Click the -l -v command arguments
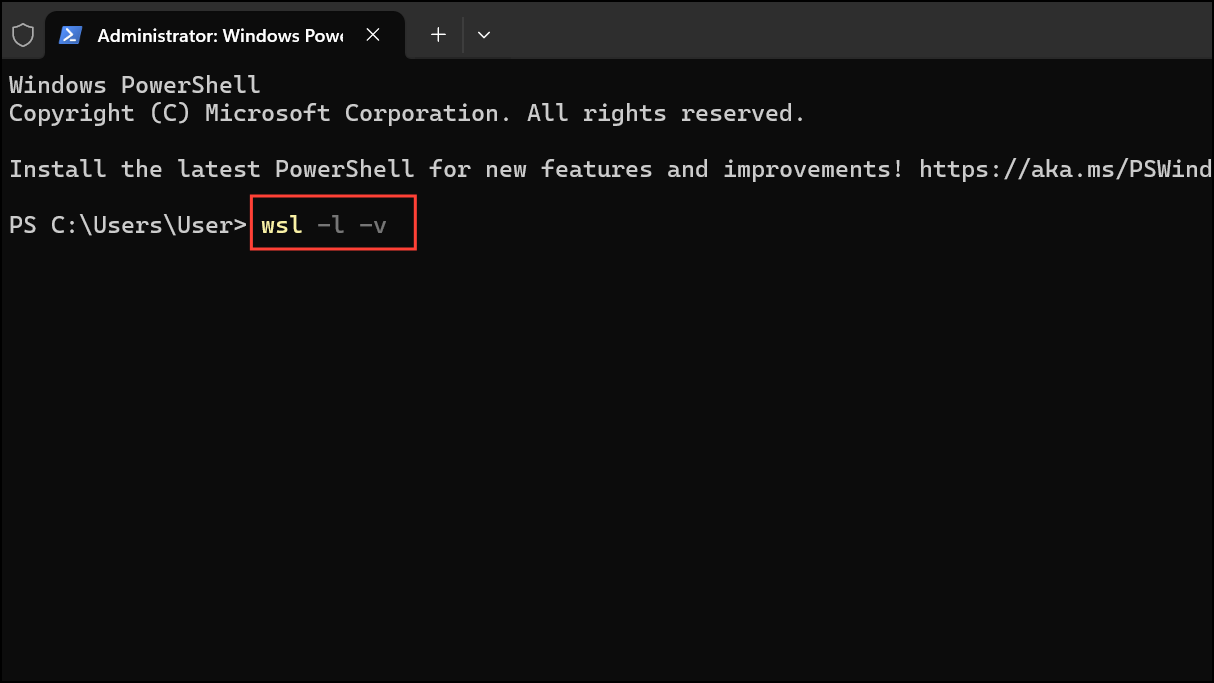Screen dimensions: 1214x683 [x=354, y=224]
